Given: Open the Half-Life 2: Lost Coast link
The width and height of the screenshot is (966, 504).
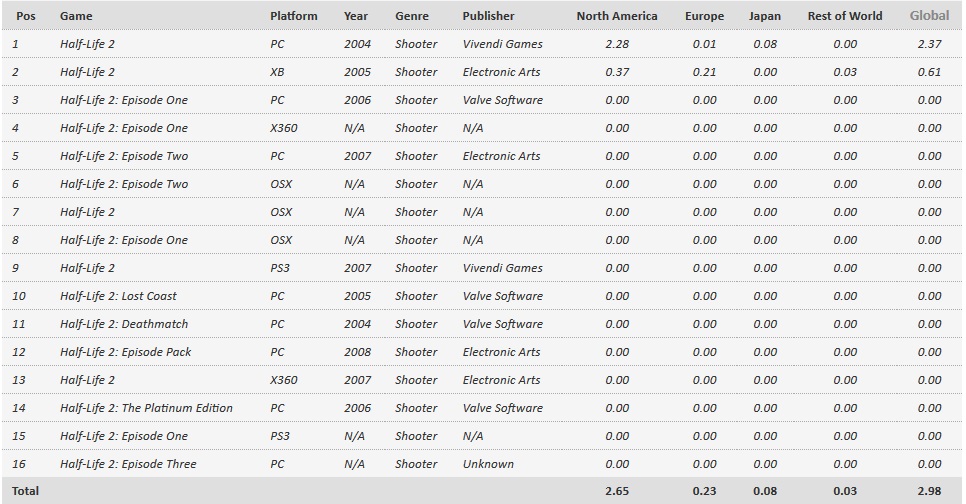Looking at the screenshot, I should [120, 296].
